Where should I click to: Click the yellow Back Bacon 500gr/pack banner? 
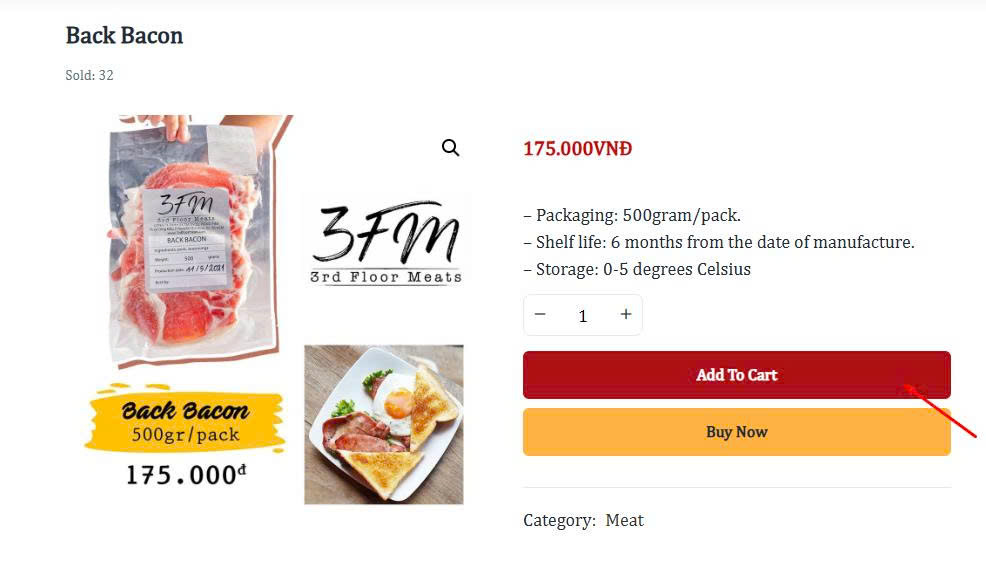click(185, 421)
